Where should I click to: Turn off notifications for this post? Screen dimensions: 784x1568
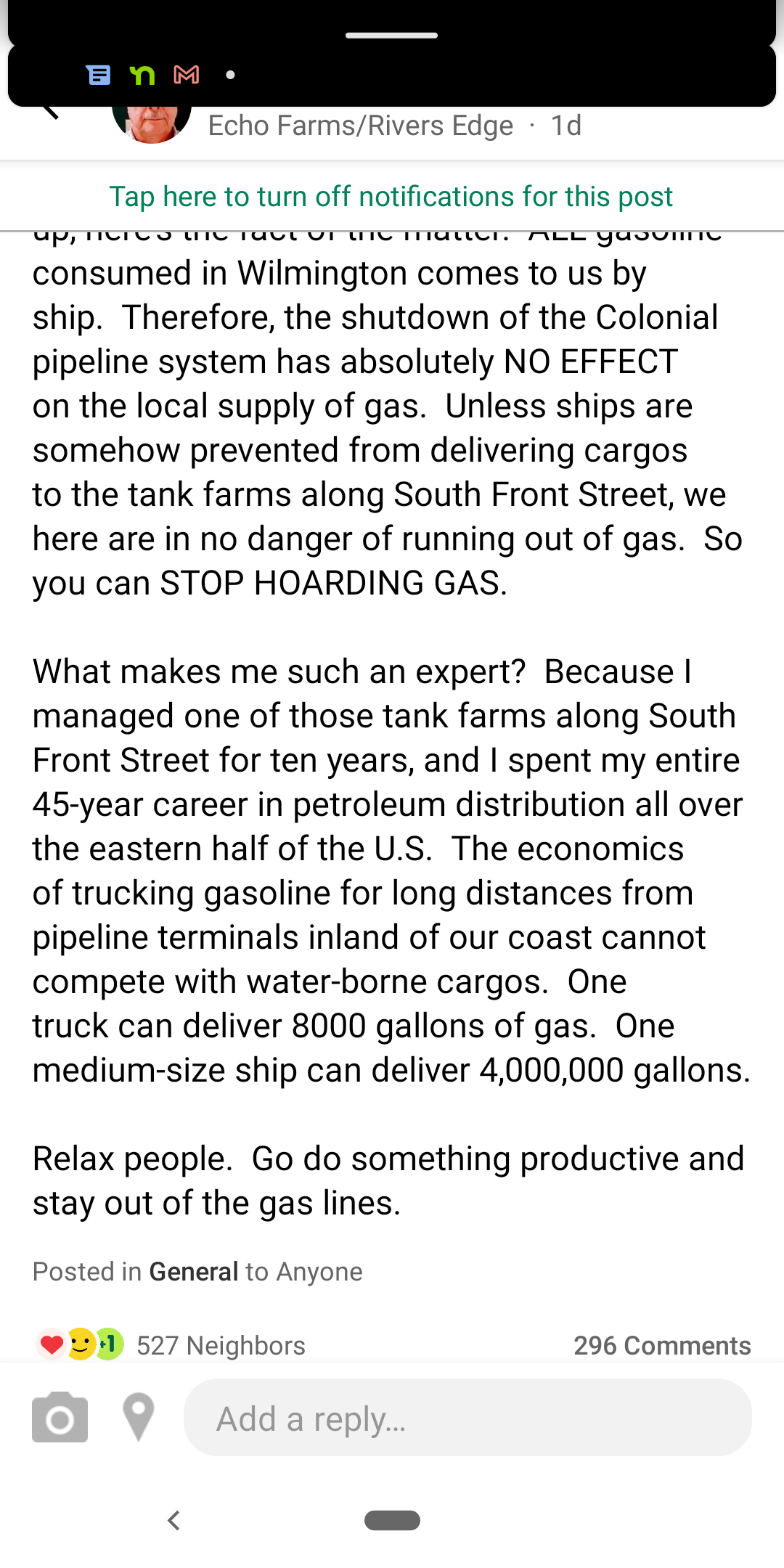391,197
